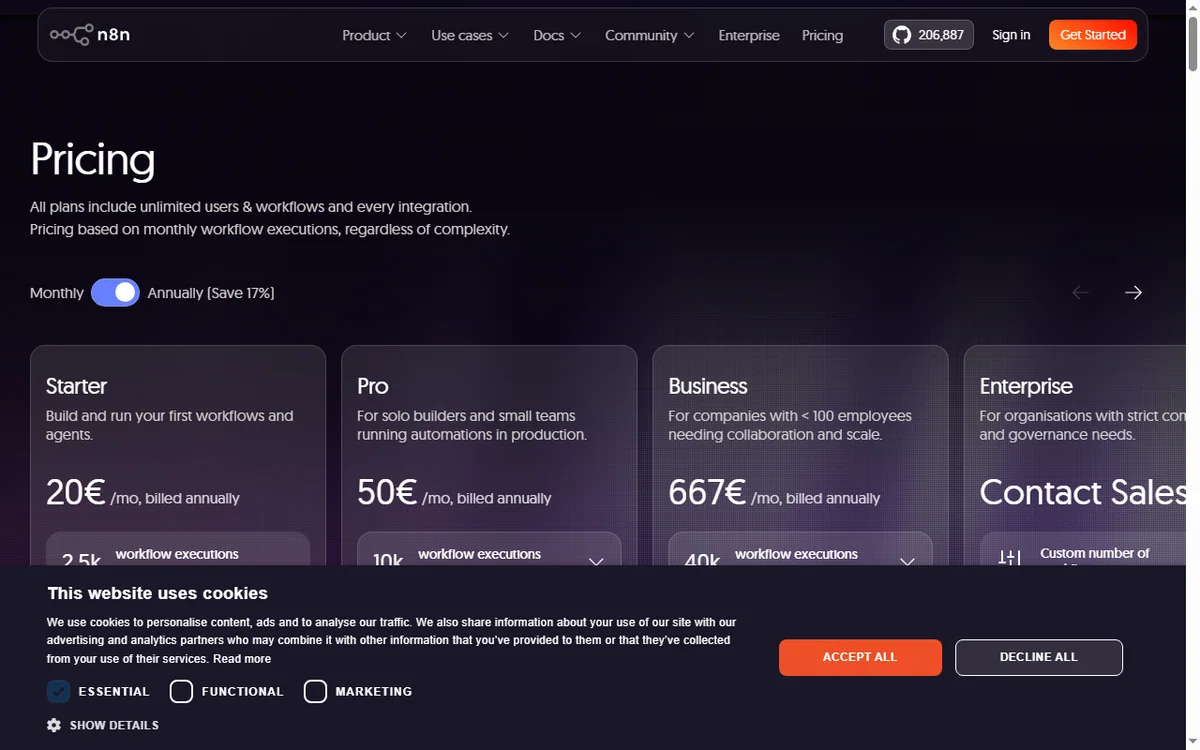Expand the Product menu in navigation

[x=374, y=35]
